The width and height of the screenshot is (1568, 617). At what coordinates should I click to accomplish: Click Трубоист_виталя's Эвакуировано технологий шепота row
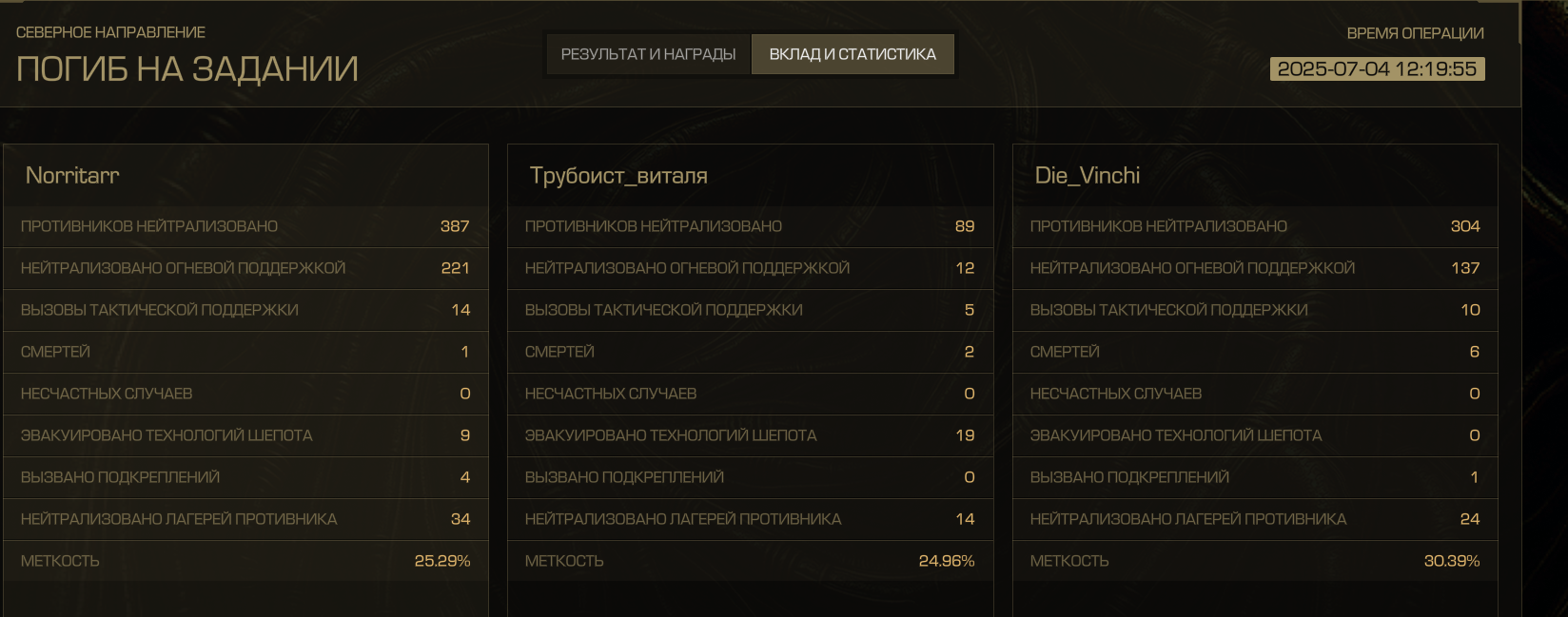coord(750,435)
